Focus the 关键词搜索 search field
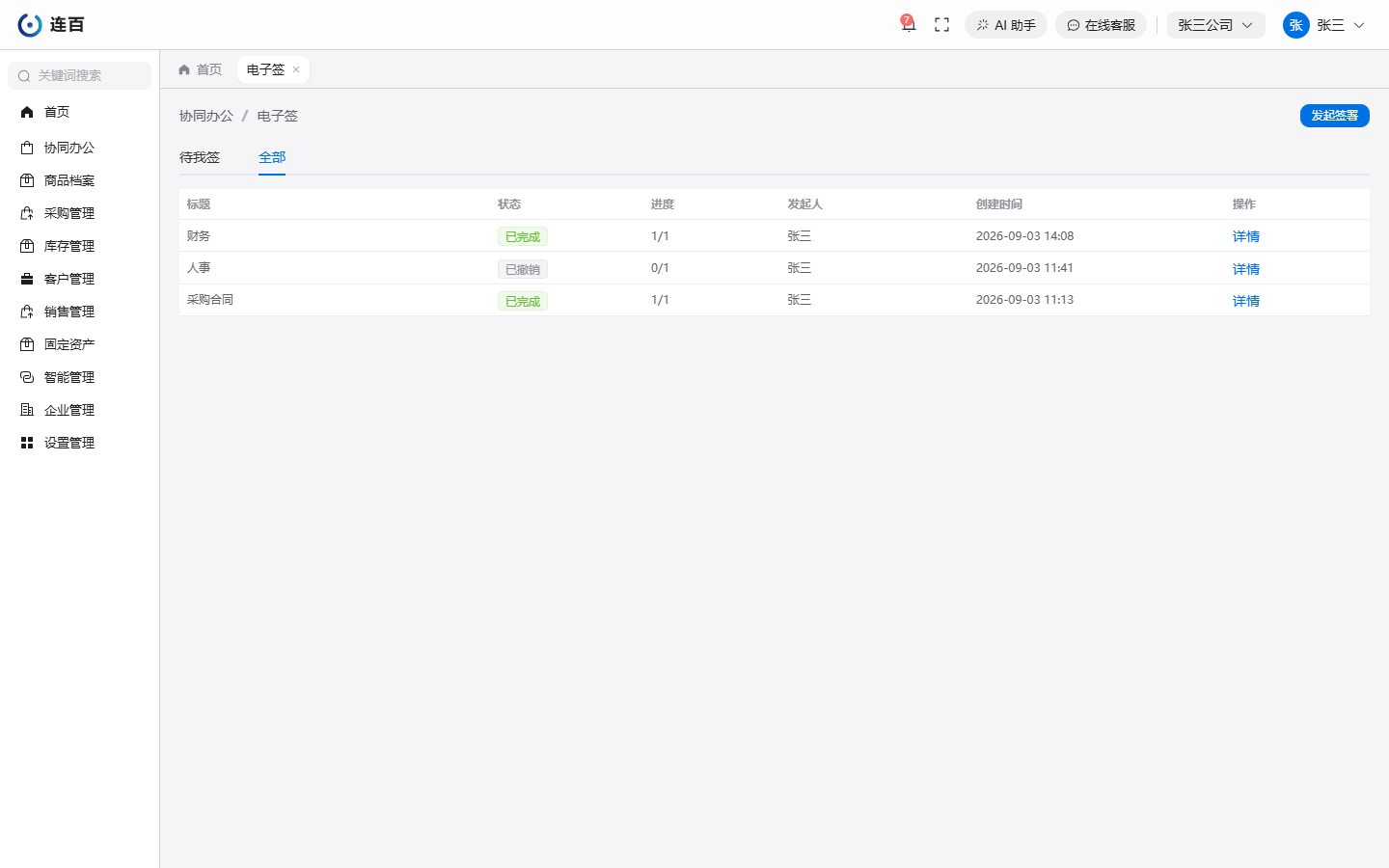The height and width of the screenshot is (868, 1389). (79, 75)
